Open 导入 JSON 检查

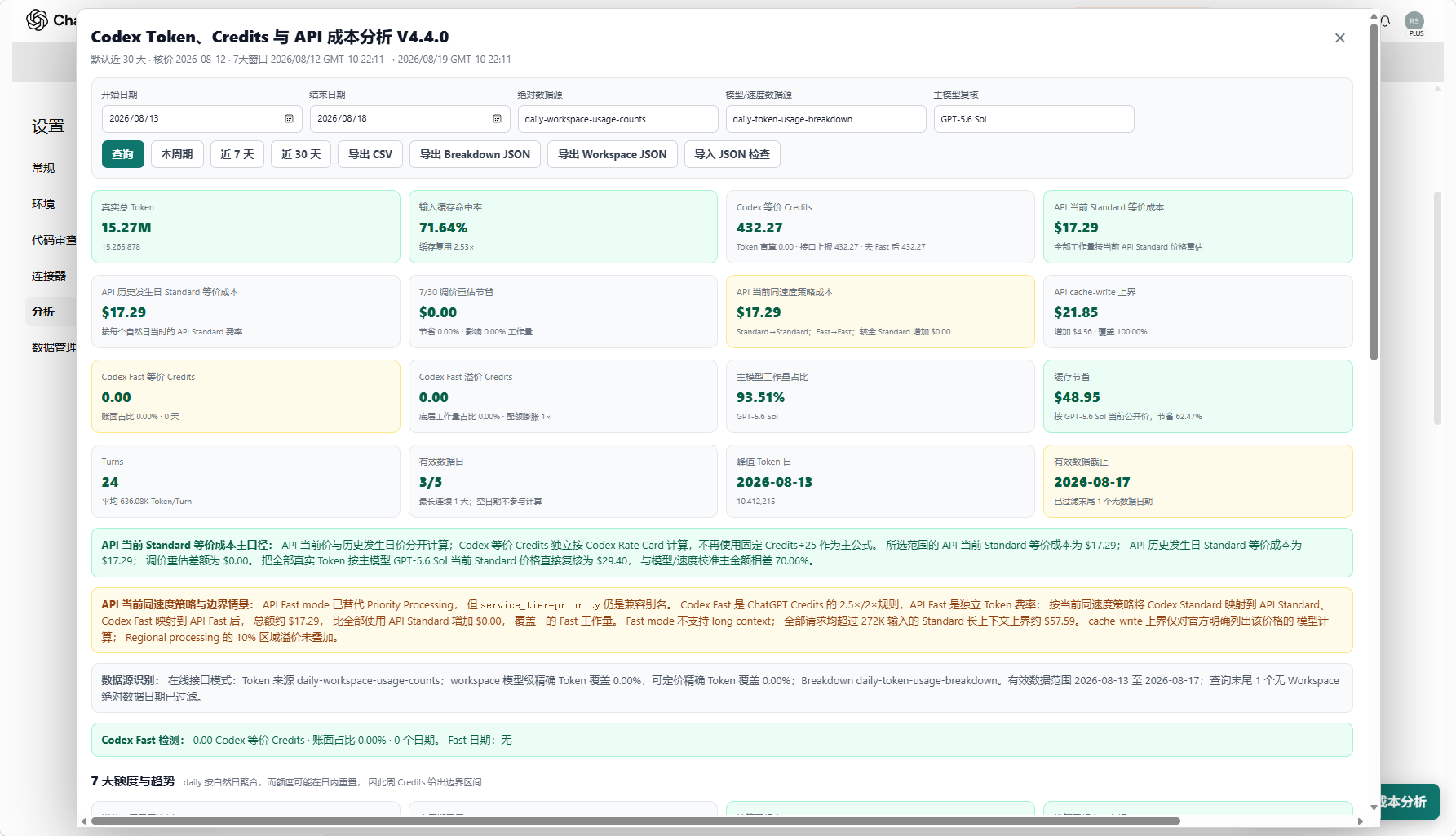(x=732, y=154)
